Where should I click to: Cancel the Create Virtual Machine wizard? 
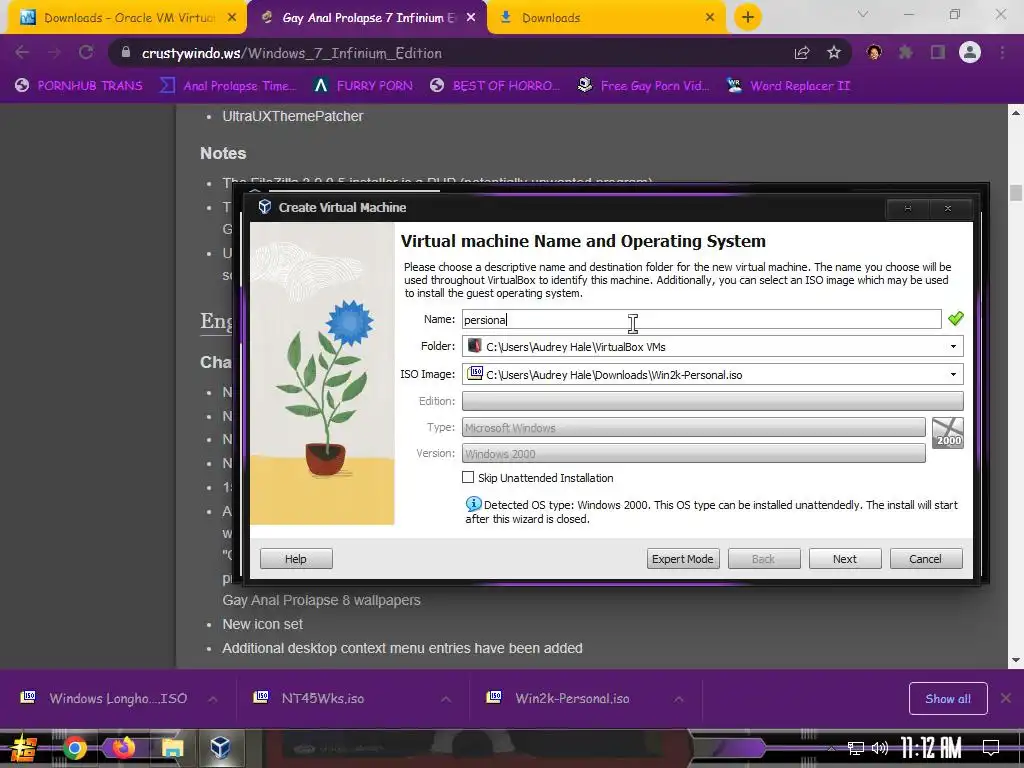pyautogui.click(x=925, y=559)
